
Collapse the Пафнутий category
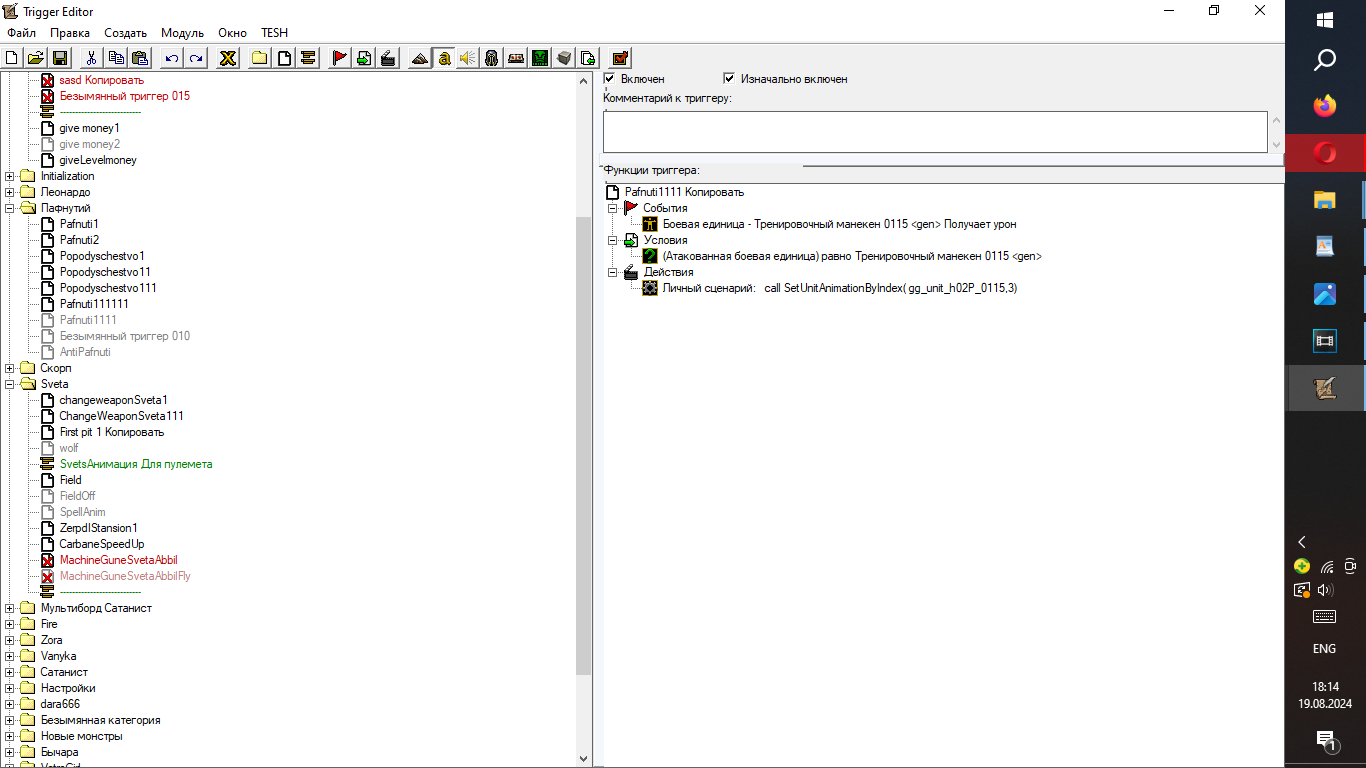10,208
